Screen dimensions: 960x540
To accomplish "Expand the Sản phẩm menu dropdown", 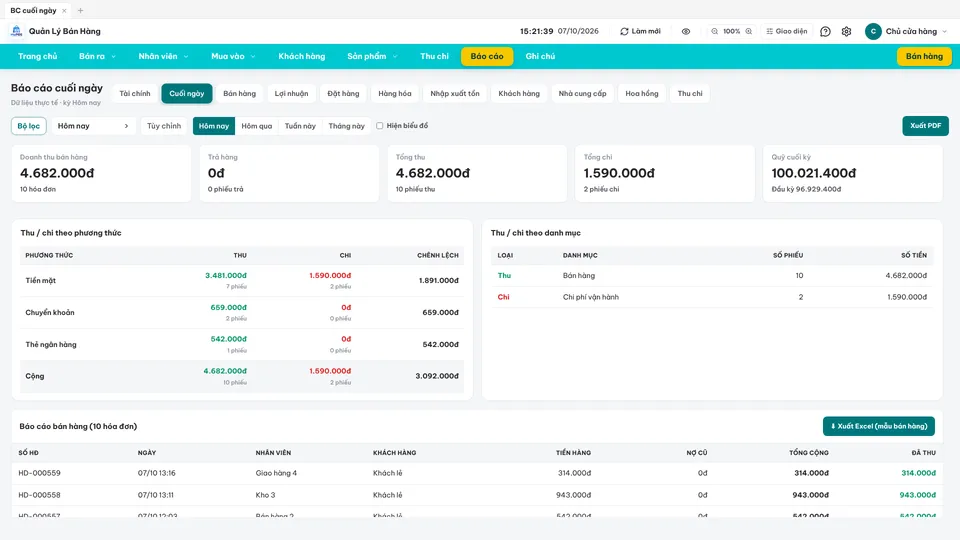I will (x=372, y=56).
